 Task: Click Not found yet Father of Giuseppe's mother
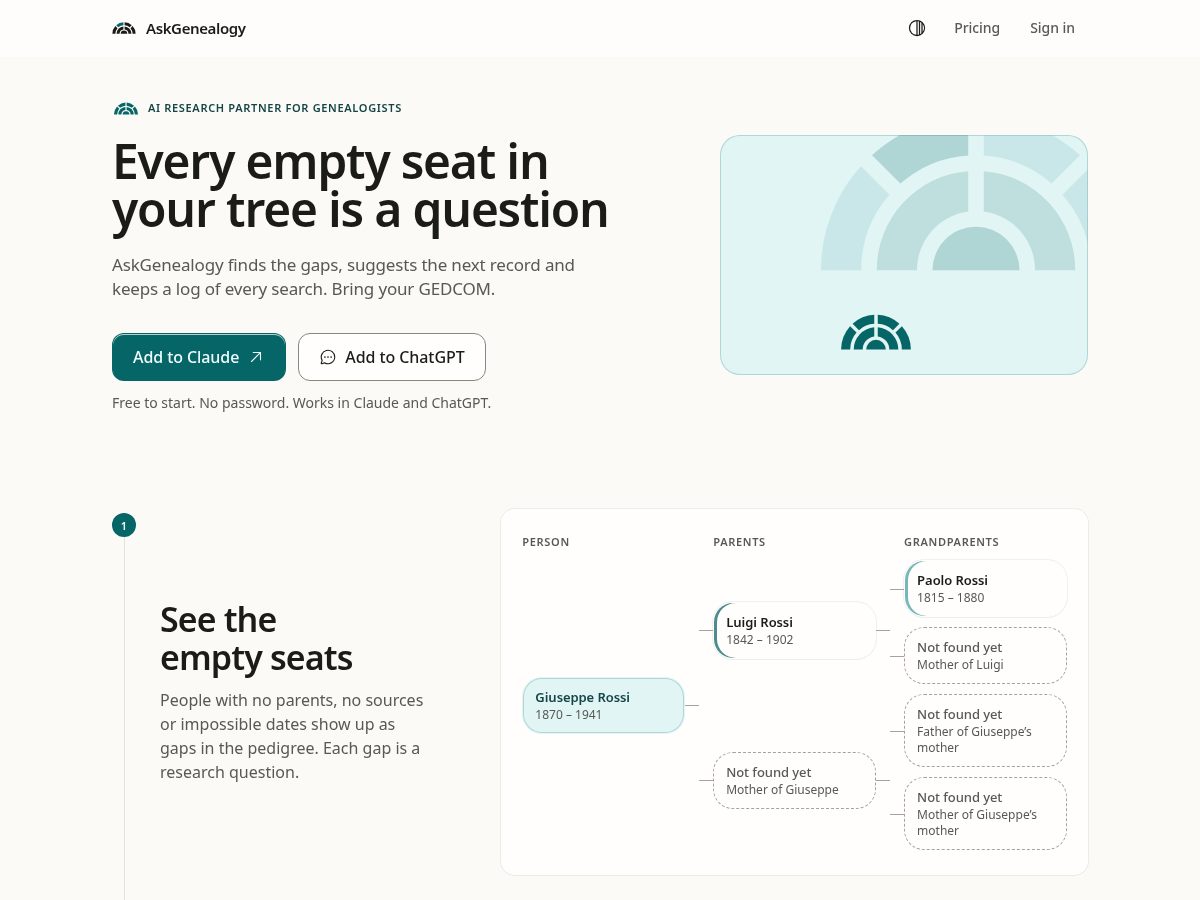click(x=986, y=730)
